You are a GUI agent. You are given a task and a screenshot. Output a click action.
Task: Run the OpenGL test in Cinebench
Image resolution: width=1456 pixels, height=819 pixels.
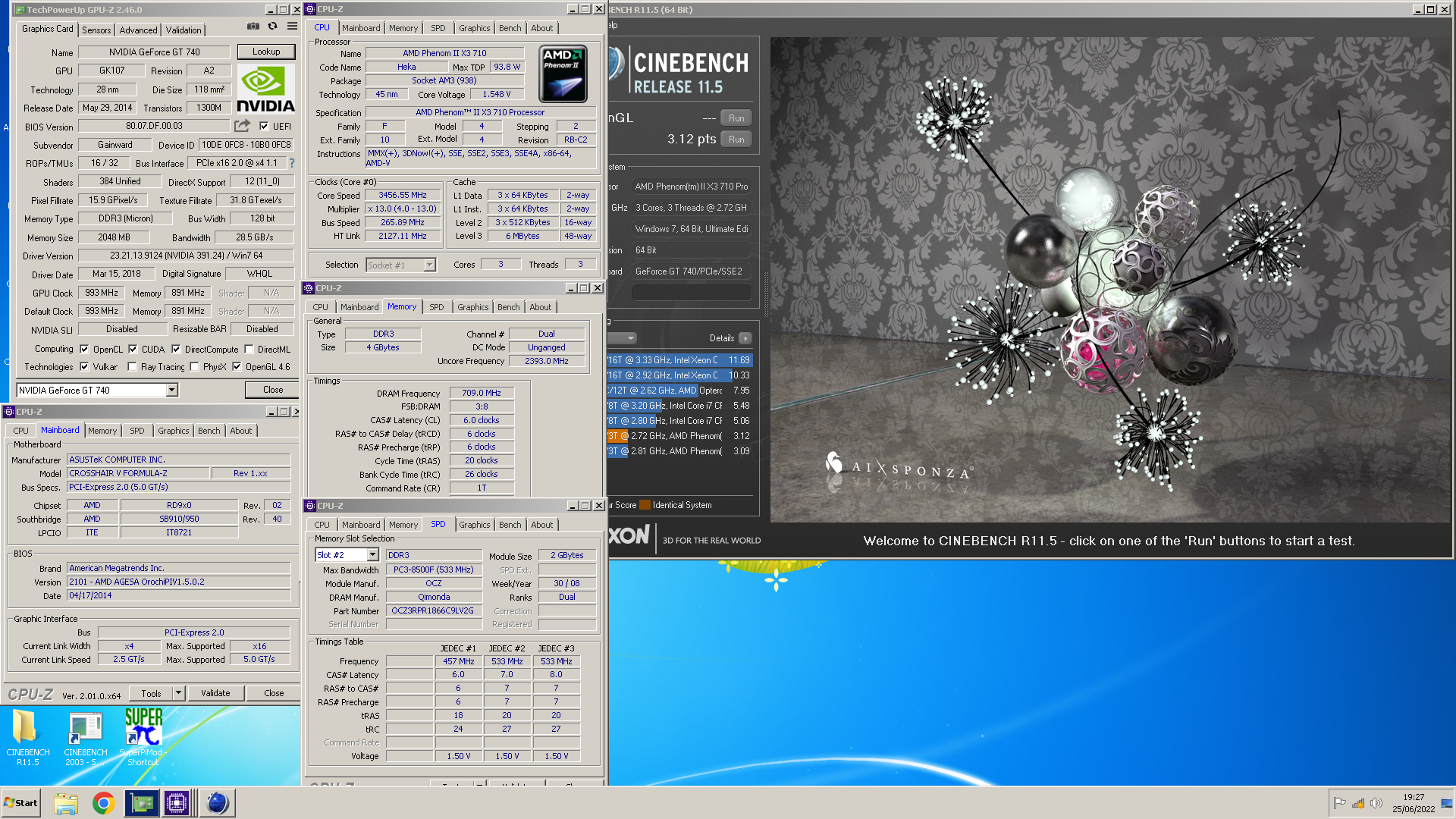point(736,118)
